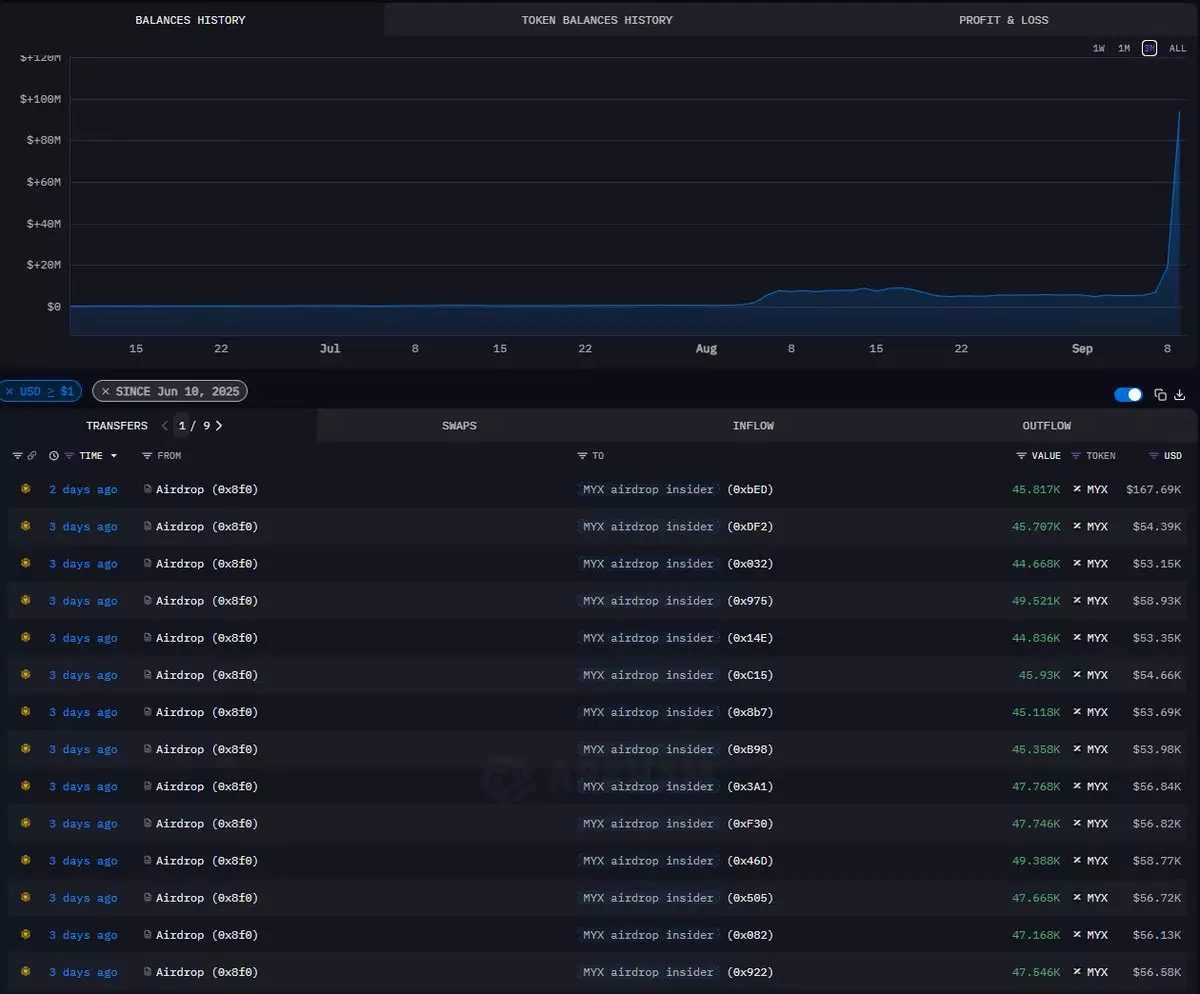
Task: Open the filter icon at the far left of the header
Action: (x=17, y=456)
